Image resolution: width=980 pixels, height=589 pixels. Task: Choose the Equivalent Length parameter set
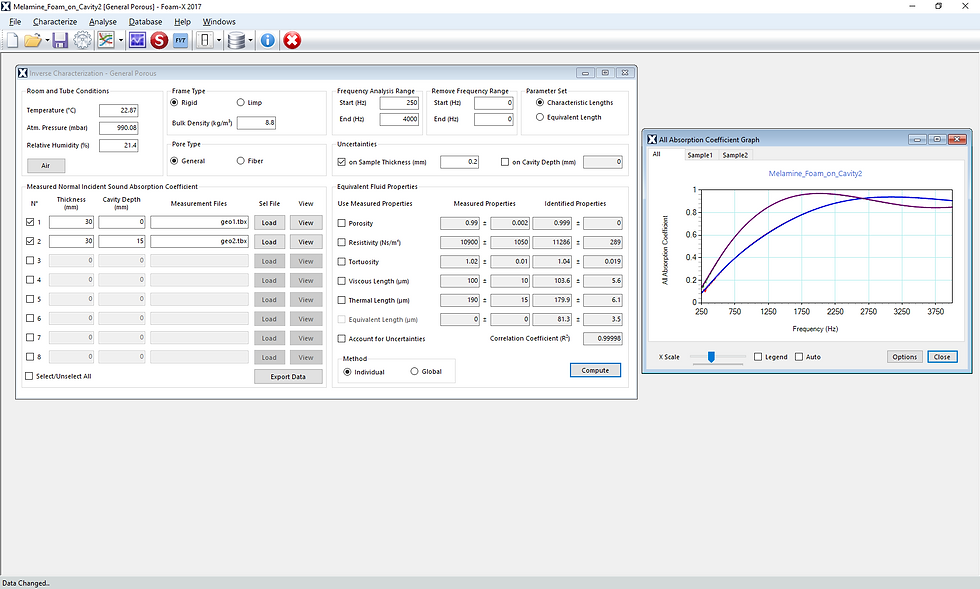tap(540, 117)
